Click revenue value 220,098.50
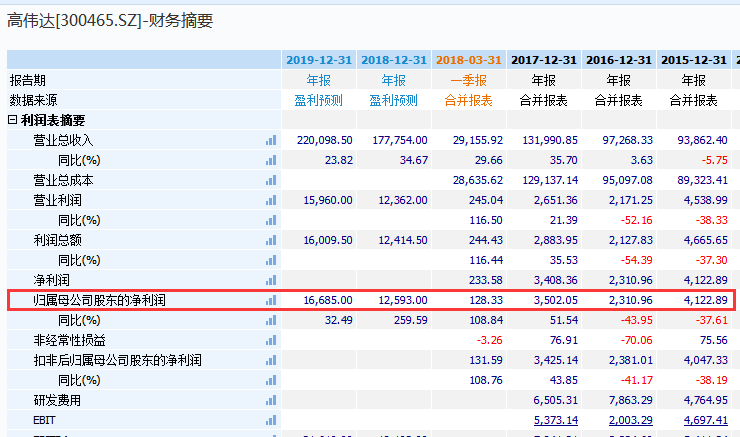Viewport: 740px width, 437px height. tap(325, 140)
